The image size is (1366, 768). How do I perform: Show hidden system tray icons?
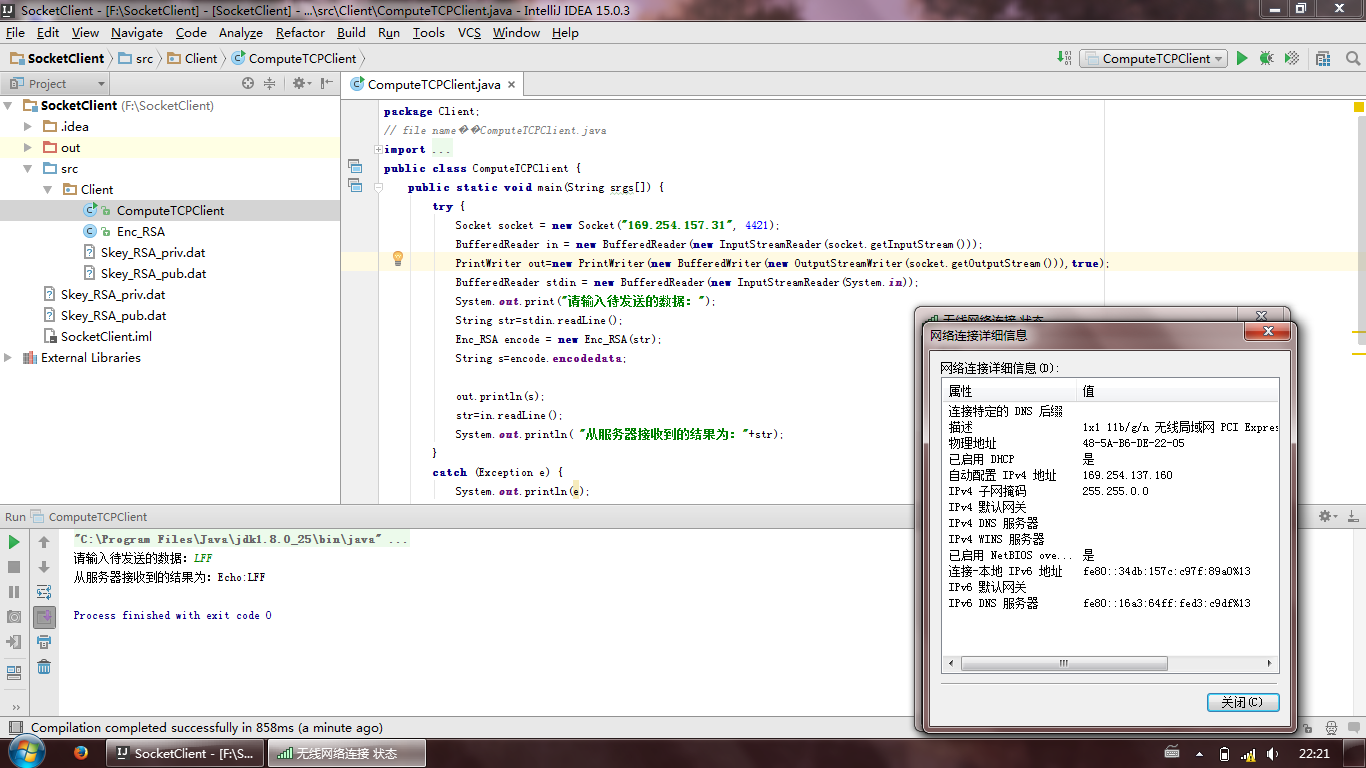point(1198,753)
